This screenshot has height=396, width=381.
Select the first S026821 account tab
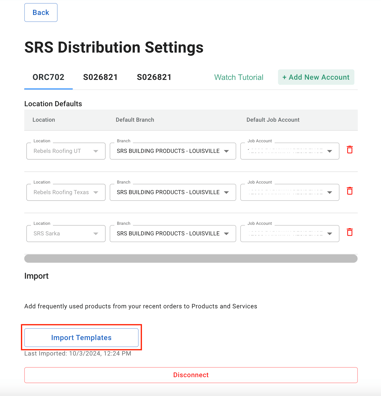coord(100,77)
